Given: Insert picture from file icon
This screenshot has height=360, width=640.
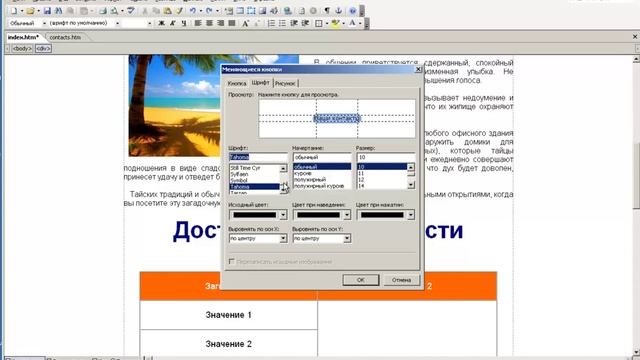Looking at the screenshot, I should pyautogui.click(x=263, y=11).
